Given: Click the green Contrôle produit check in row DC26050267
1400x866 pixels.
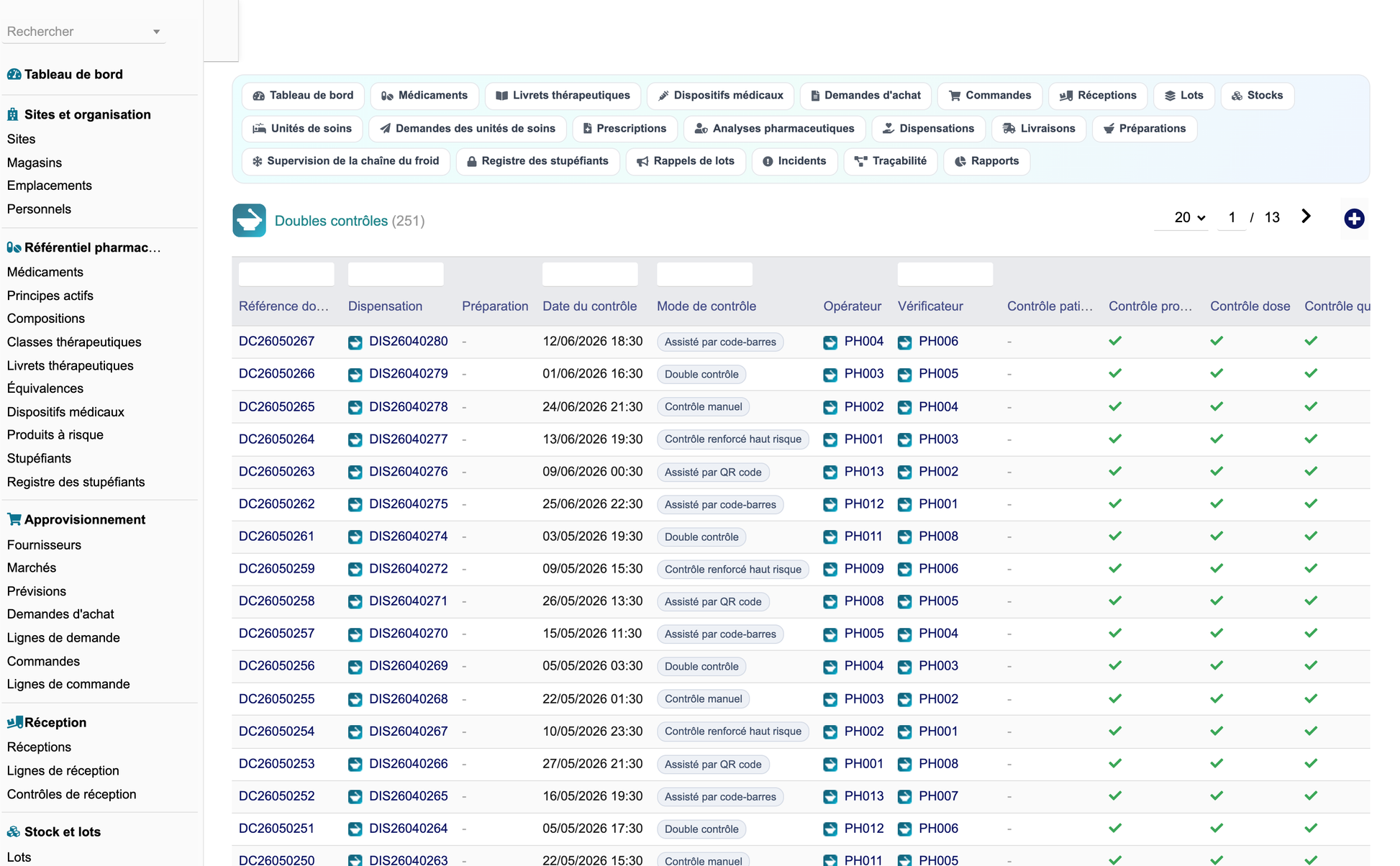Looking at the screenshot, I should pyautogui.click(x=1115, y=341).
